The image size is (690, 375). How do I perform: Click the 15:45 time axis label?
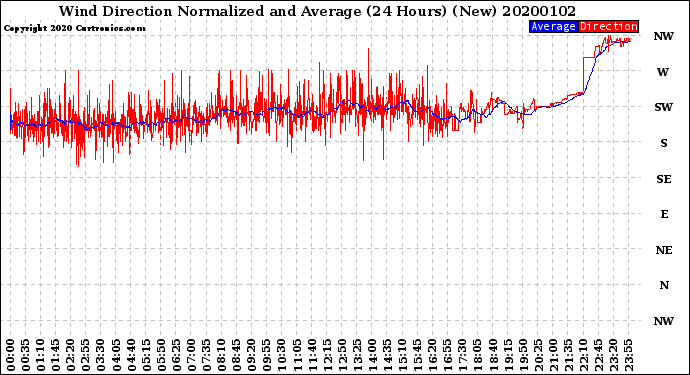(417, 355)
